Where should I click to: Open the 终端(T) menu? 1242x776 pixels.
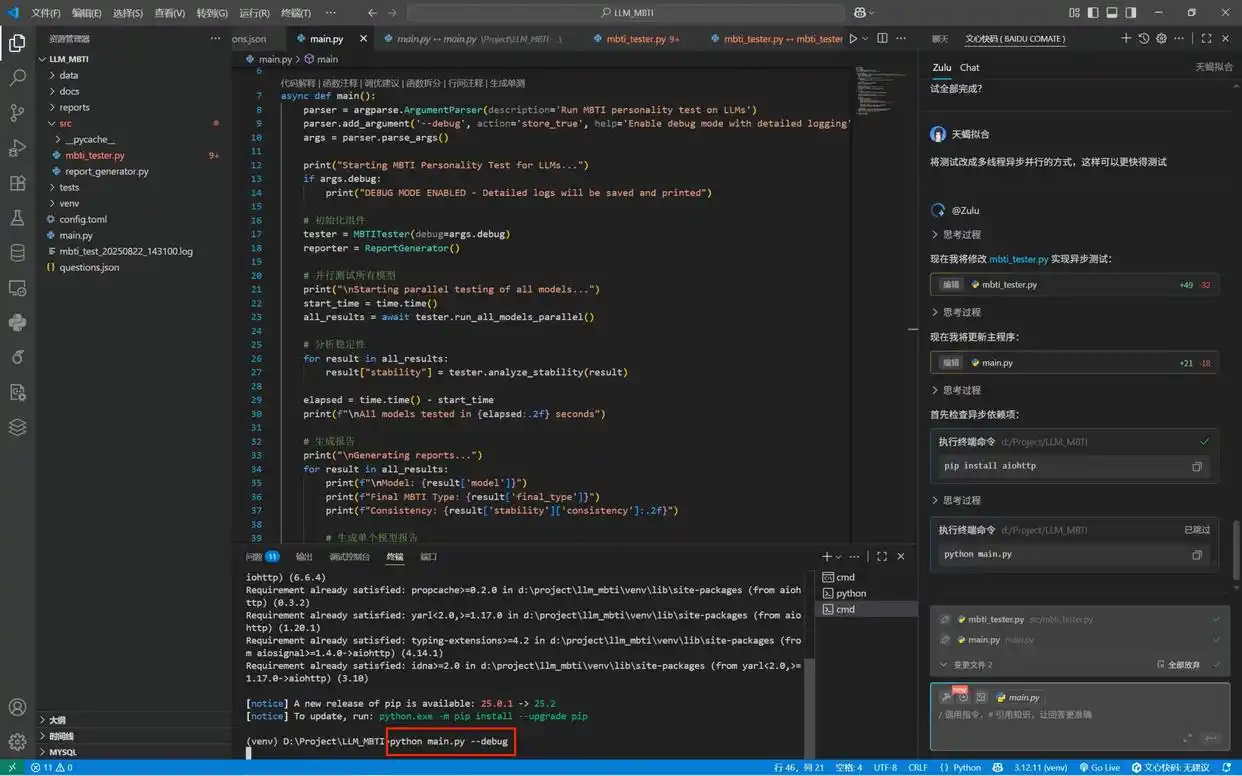pyautogui.click(x=295, y=13)
